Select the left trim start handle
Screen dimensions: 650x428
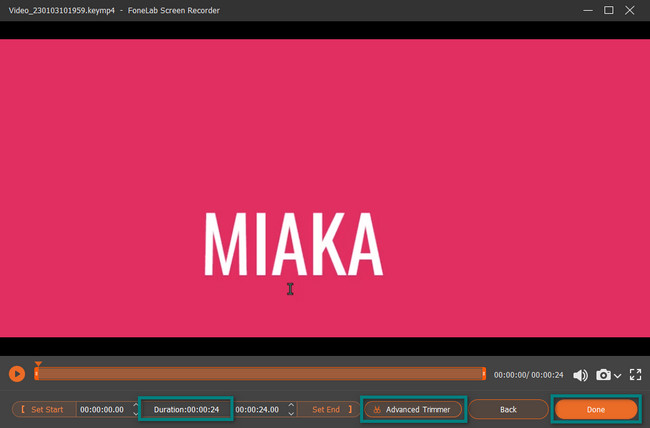[36, 374]
